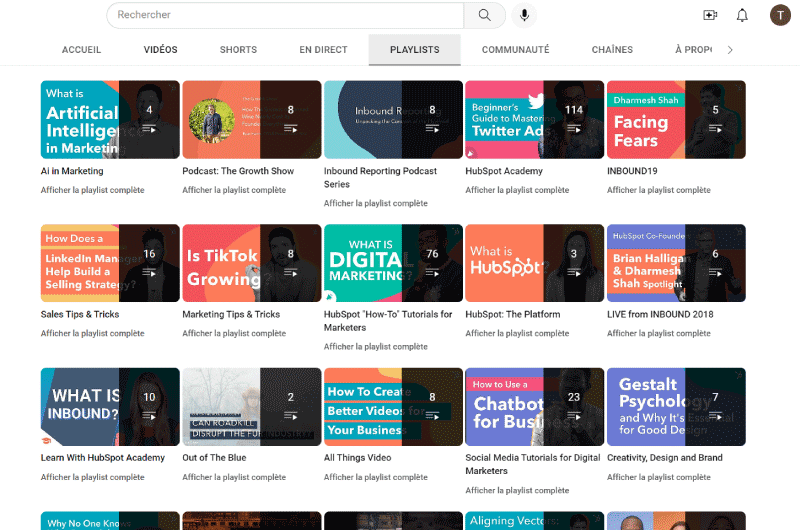Click playlist icon on All Things Video thumbnail

432,416
